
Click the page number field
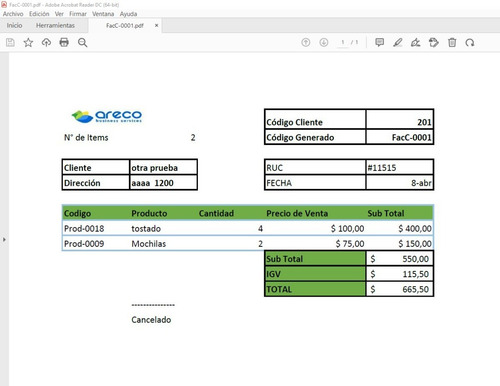(x=343, y=43)
